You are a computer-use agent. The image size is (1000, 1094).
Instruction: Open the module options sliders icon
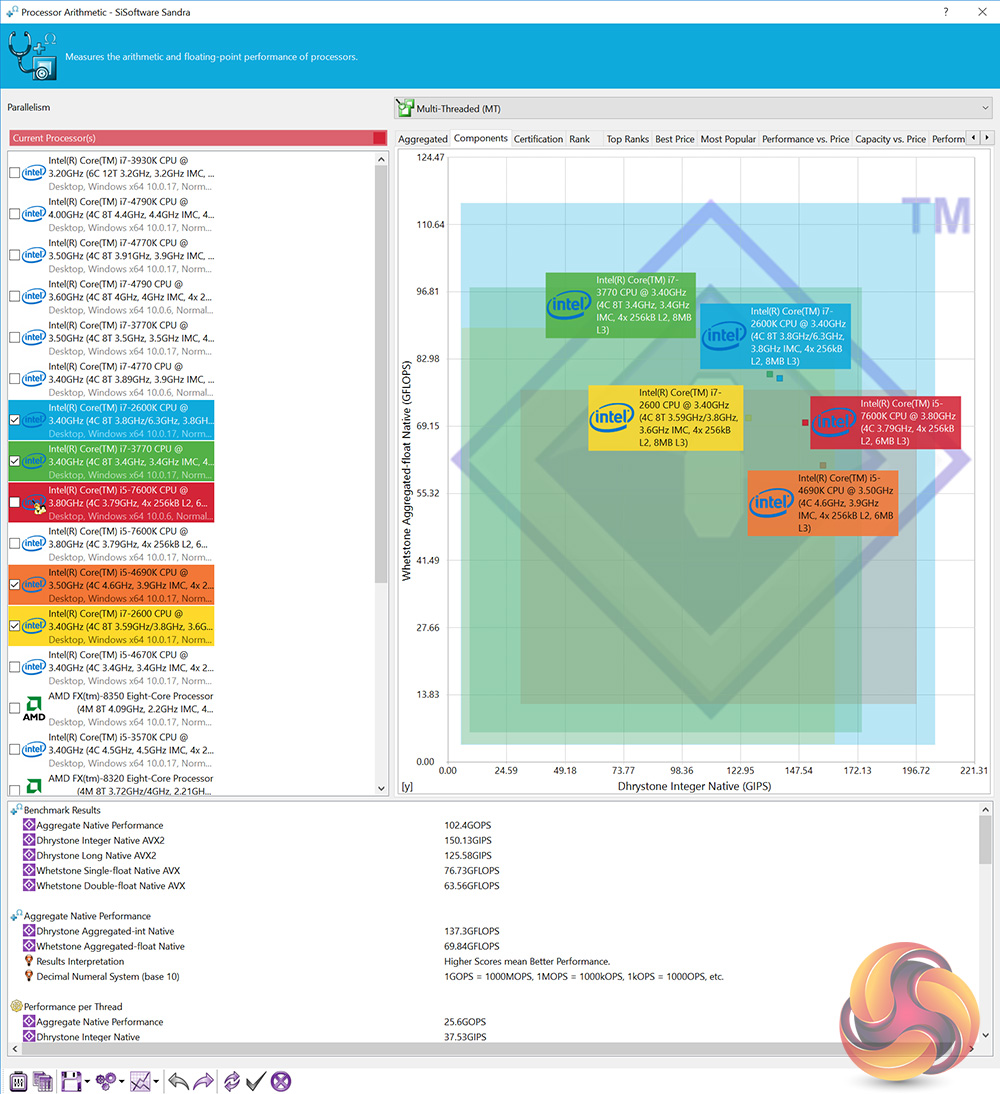coord(18,1081)
